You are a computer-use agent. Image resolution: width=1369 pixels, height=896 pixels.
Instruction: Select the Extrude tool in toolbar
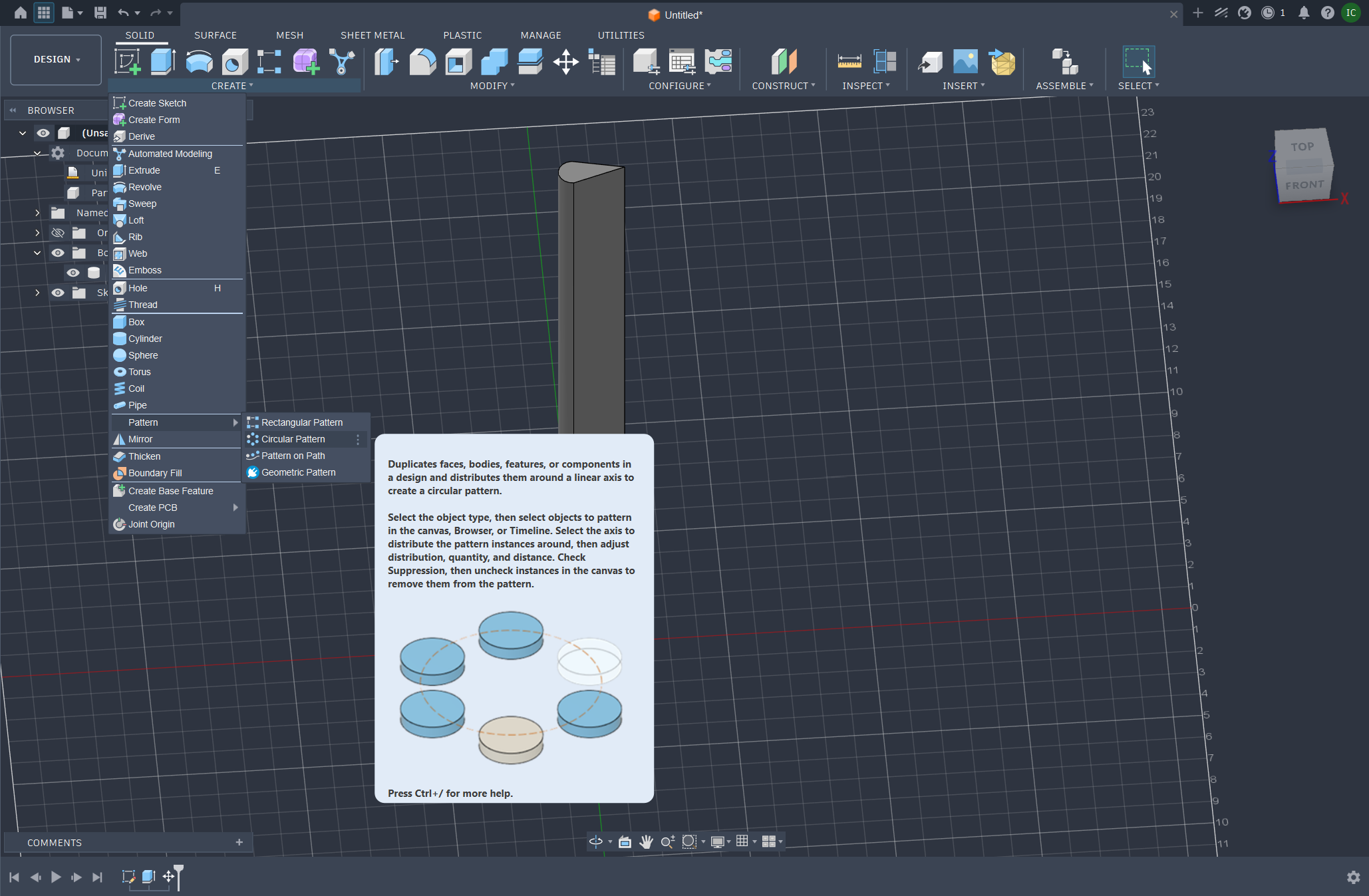click(163, 61)
